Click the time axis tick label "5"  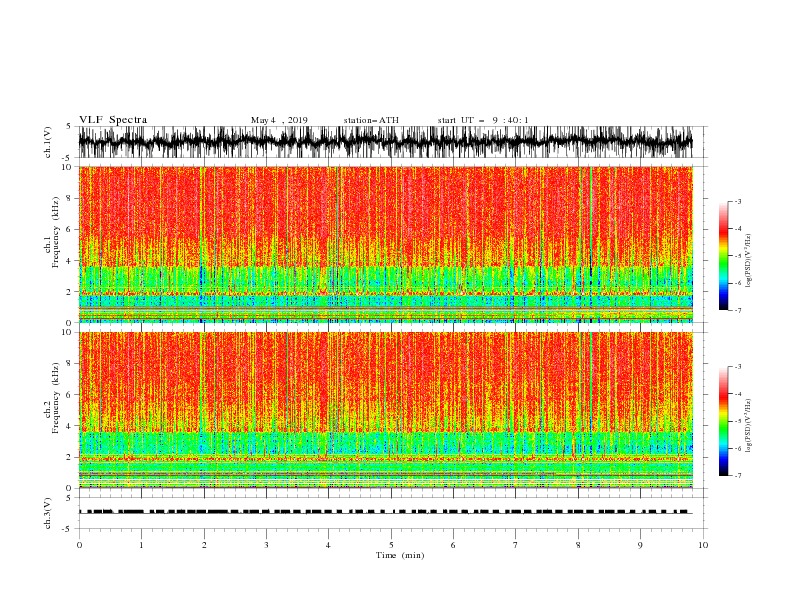point(391,545)
